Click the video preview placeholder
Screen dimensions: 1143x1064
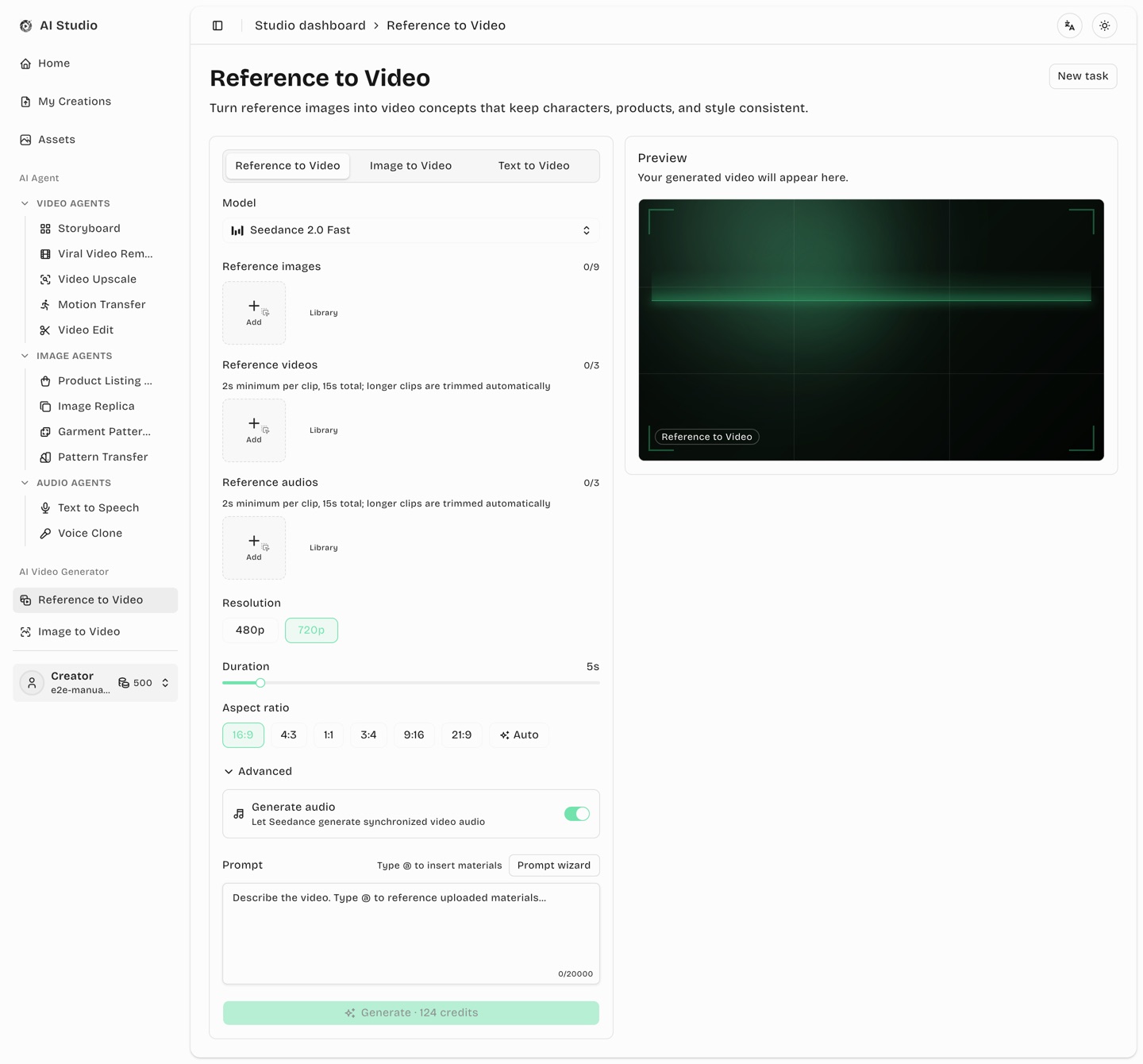872,330
